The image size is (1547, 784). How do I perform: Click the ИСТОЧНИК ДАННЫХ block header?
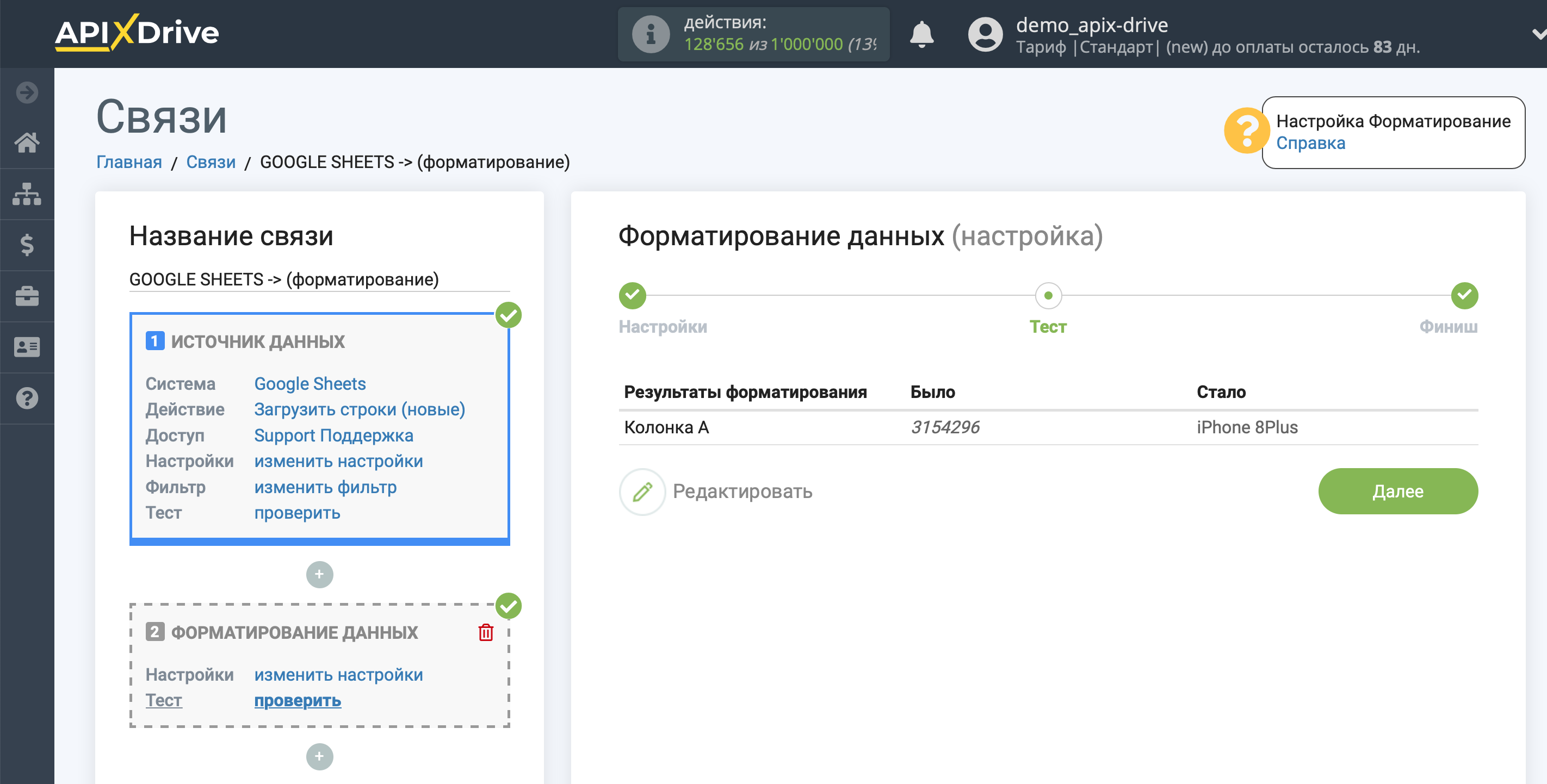[x=258, y=341]
